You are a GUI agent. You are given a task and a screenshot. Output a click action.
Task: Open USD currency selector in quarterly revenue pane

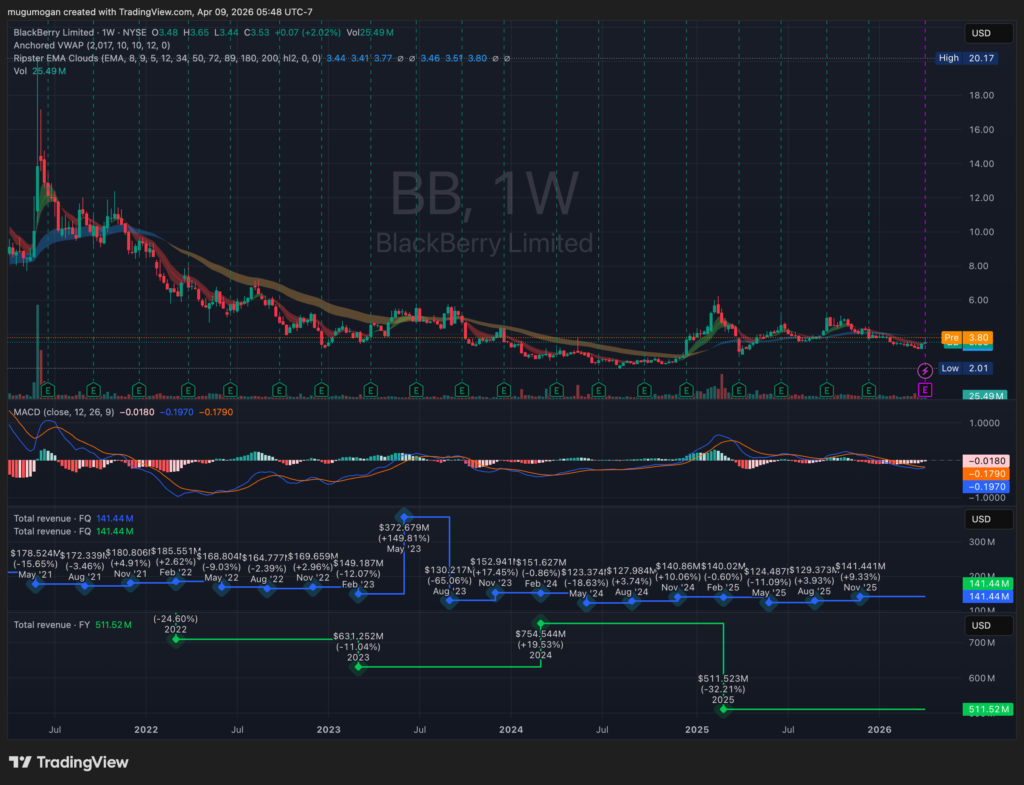[x=979, y=520]
